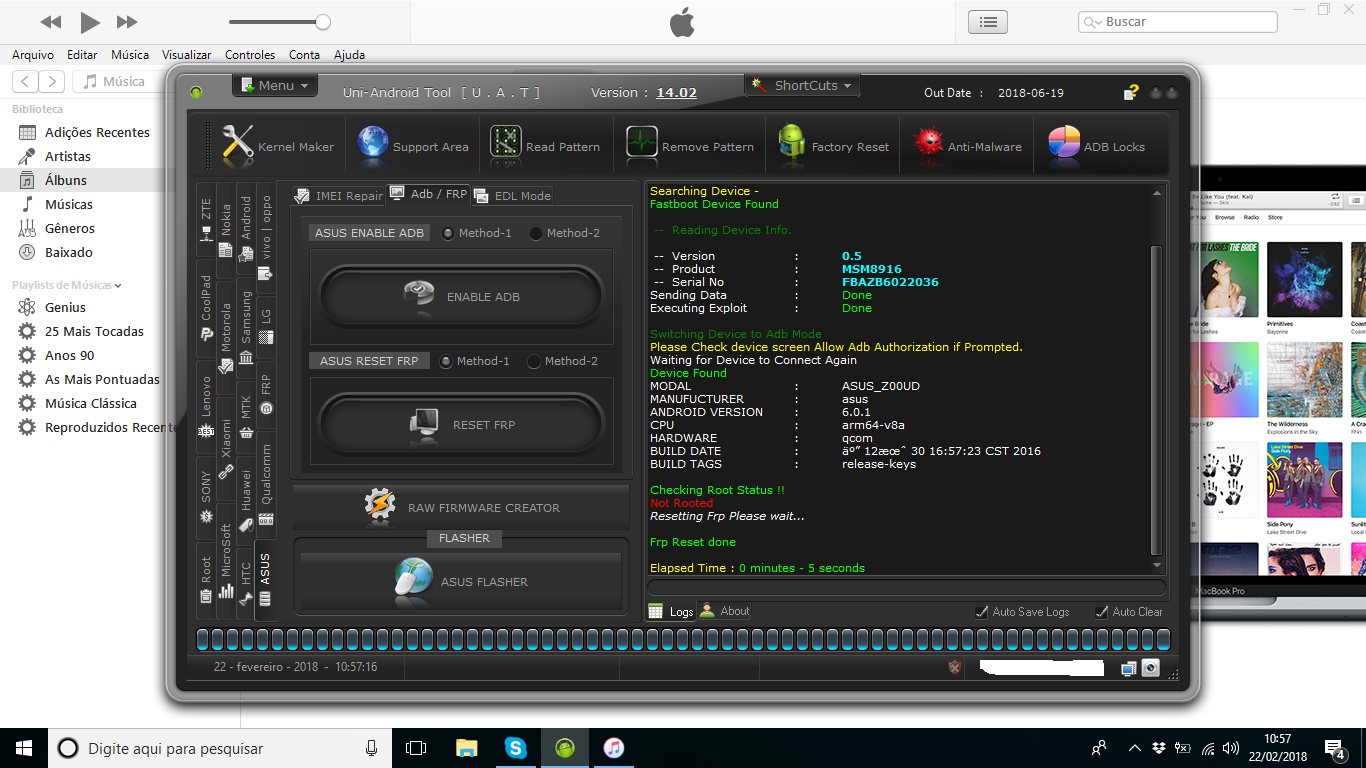This screenshot has height=768, width=1366.
Task: Open the iTunes search field dropdown
Action: (x=1092, y=22)
